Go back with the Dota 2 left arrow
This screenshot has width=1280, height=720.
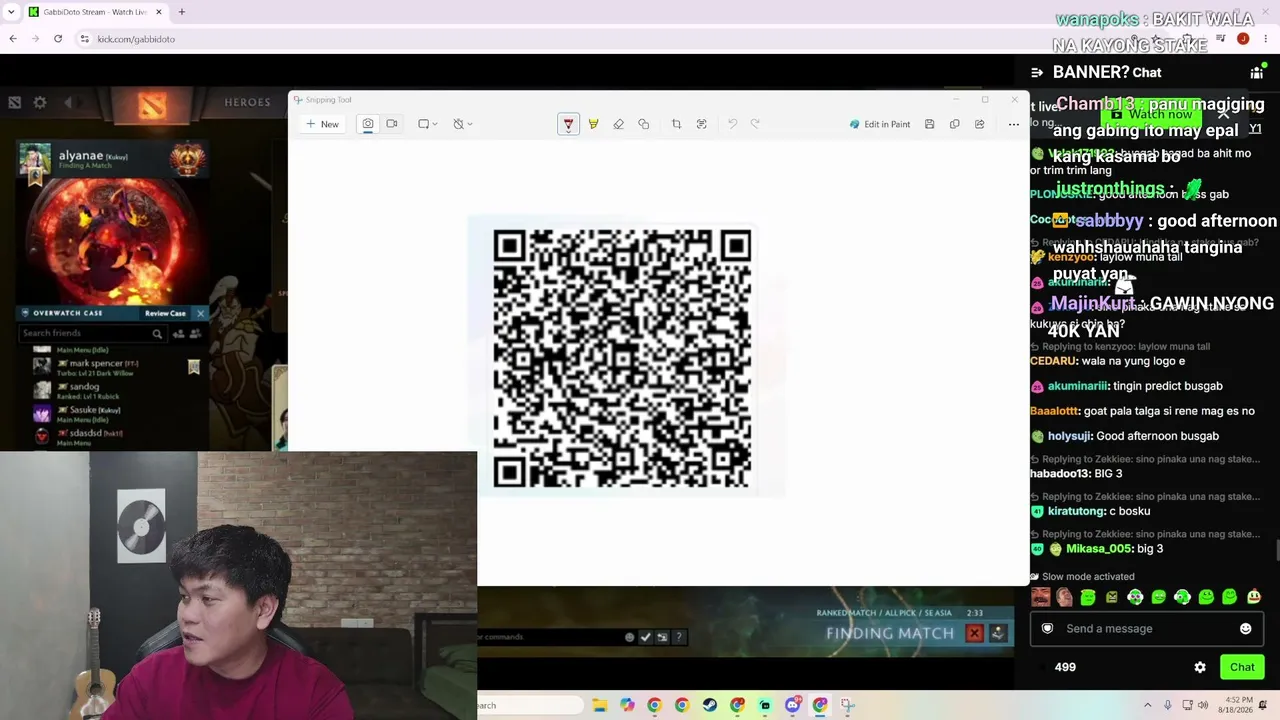click(68, 102)
